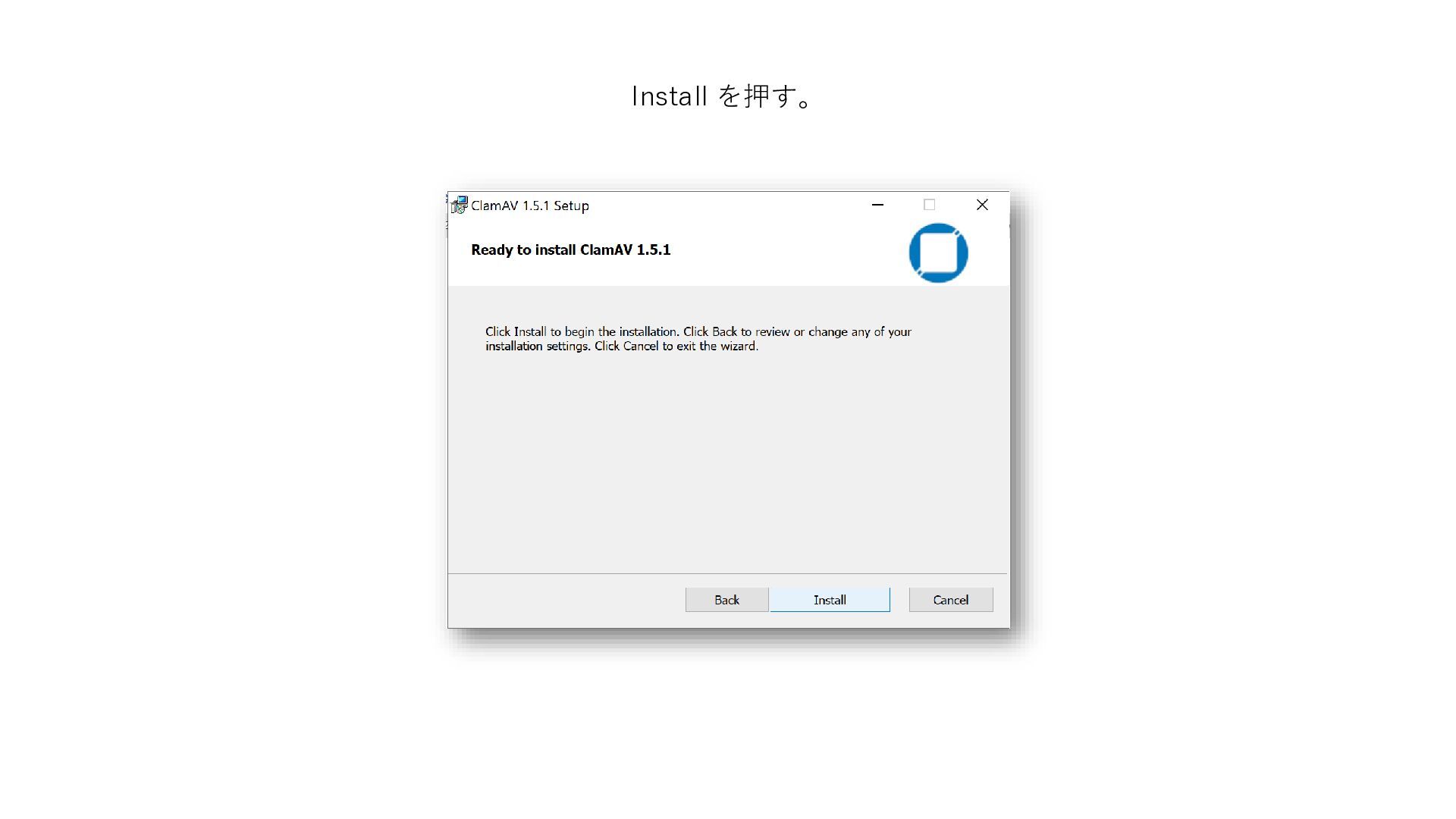Click the Install button to begin installation

(830, 600)
